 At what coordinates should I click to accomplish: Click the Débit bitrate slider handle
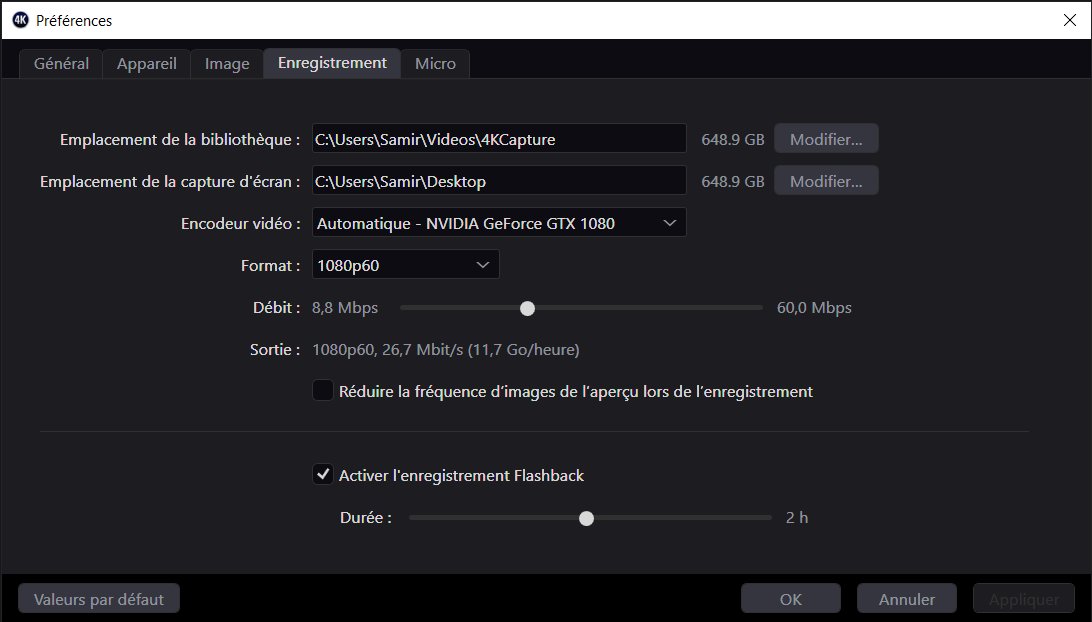527,308
